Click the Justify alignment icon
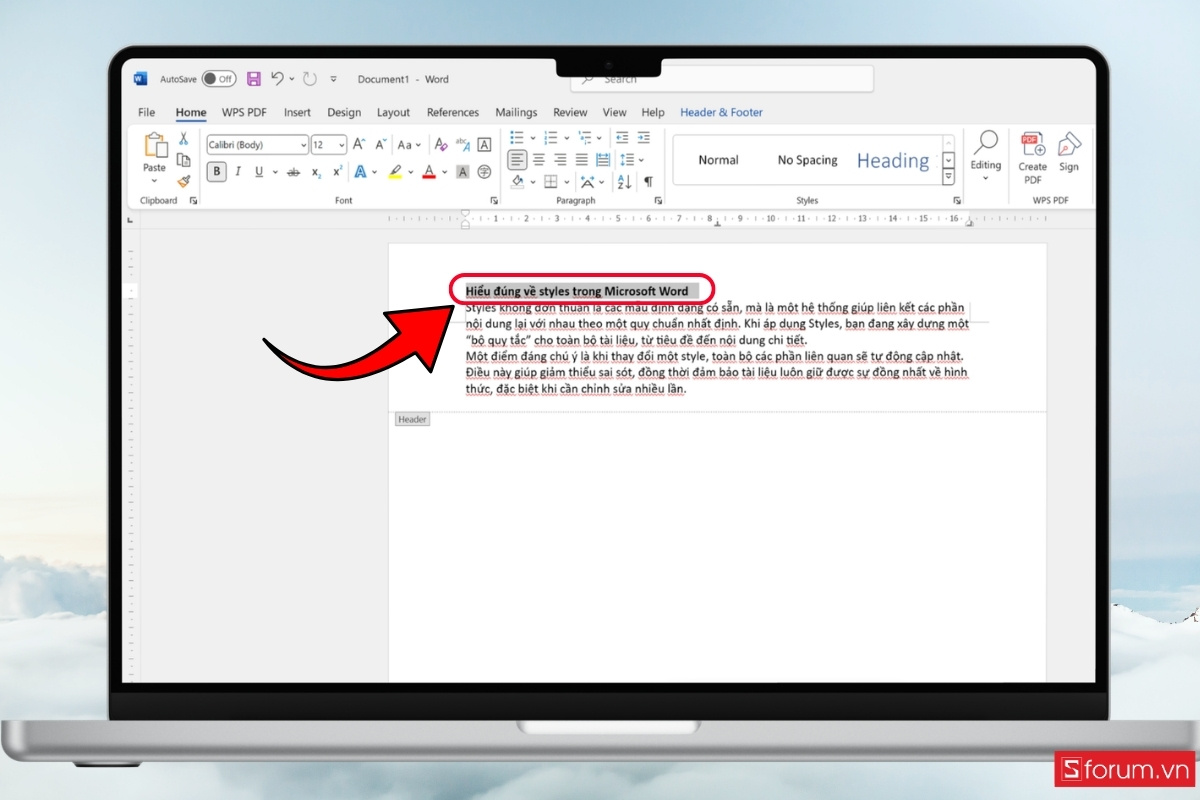The image size is (1200, 800). click(x=582, y=160)
